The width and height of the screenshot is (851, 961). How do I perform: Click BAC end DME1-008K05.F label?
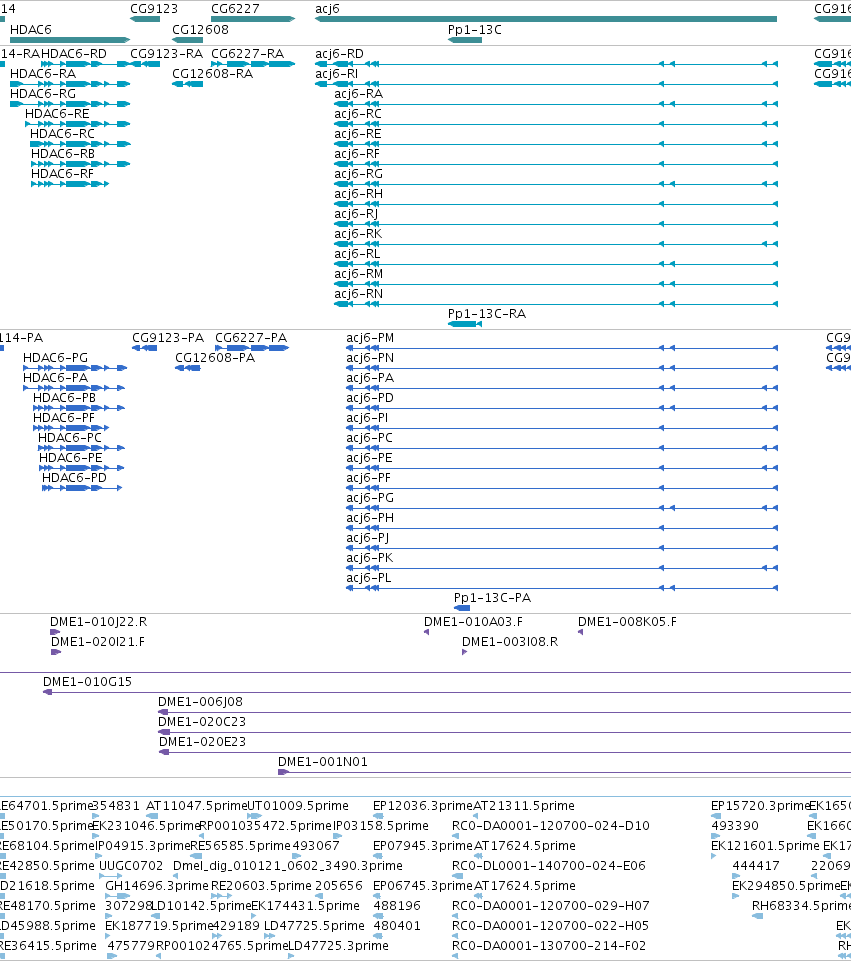627,621
